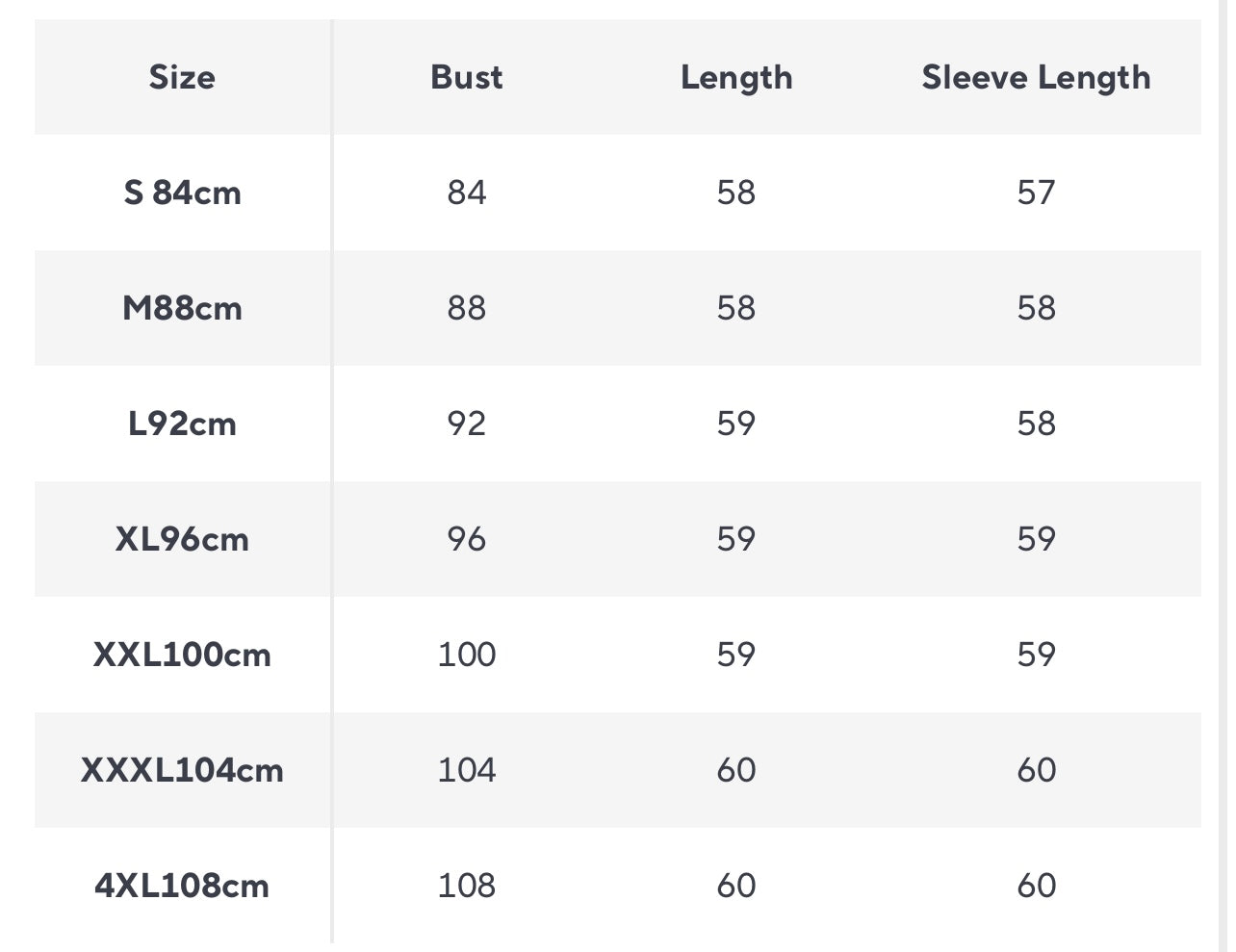The image size is (1236, 952).
Task: Click the bust value 88
Action: 467,308
